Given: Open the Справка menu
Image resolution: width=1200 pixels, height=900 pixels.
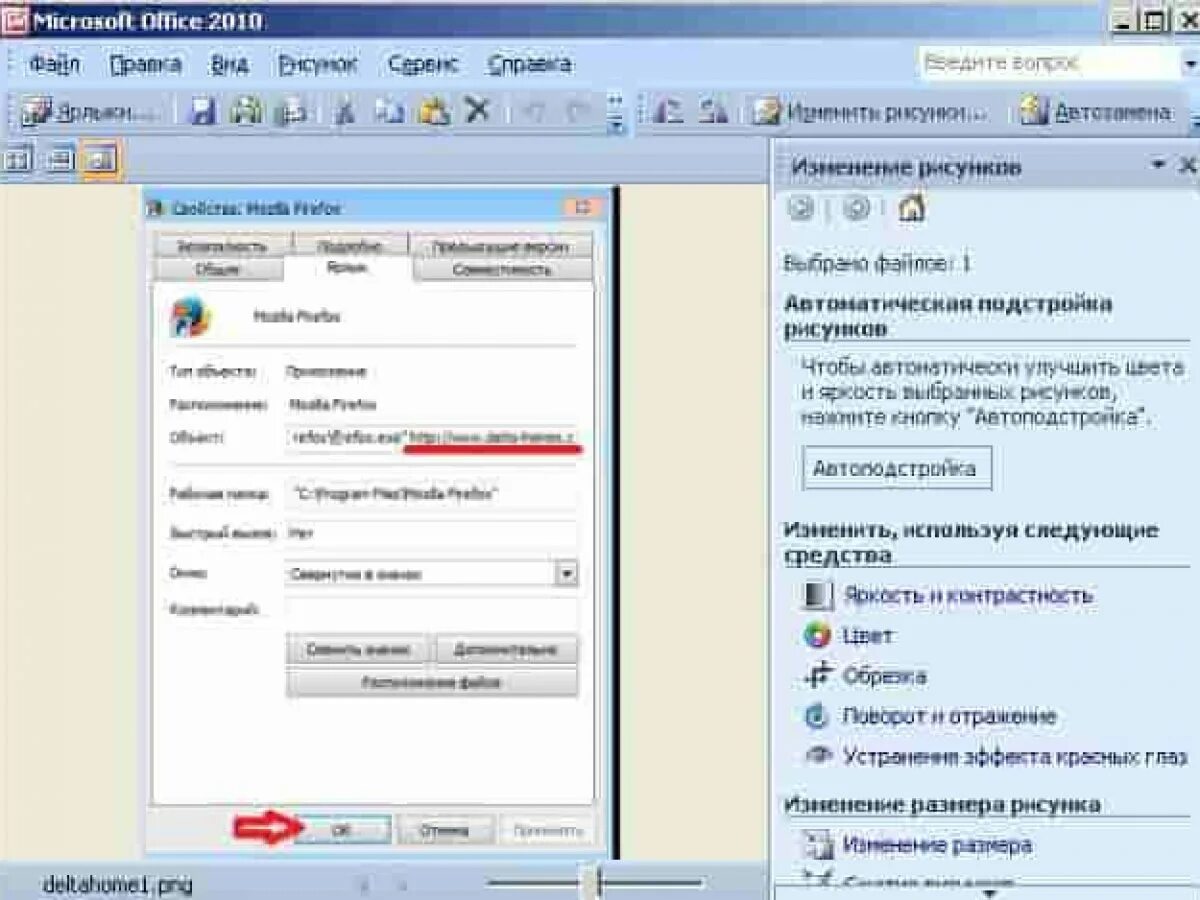Looking at the screenshot, I should (529, 65).
